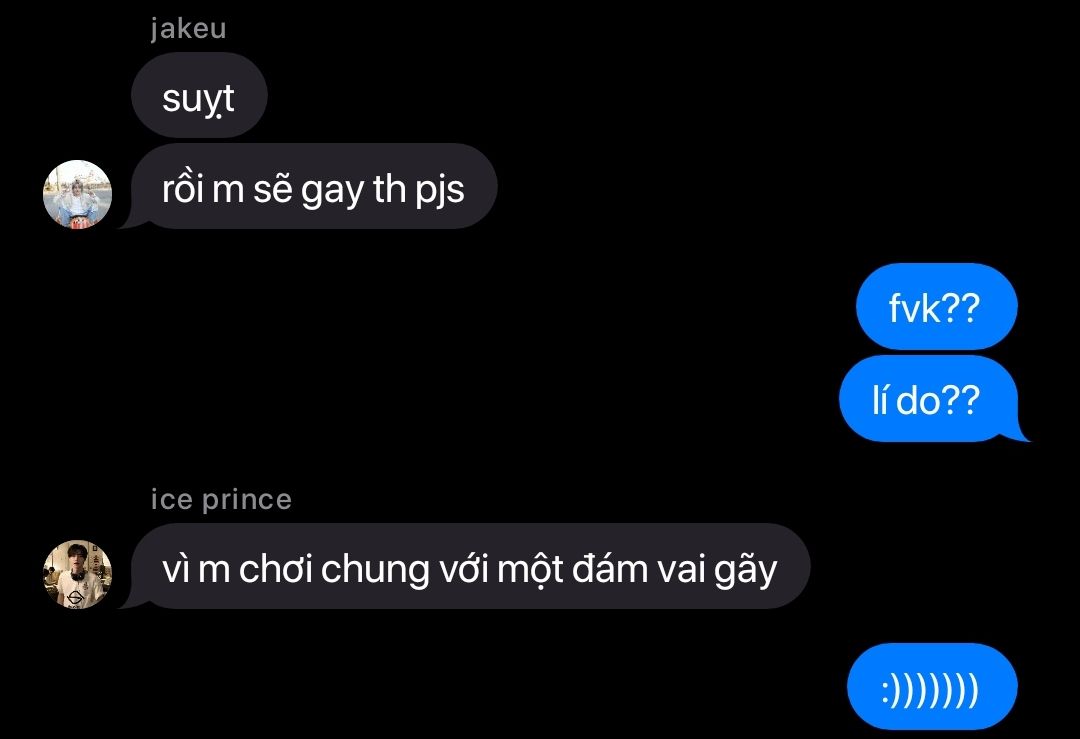
Task: Select the 'suỵt' message bubble
Action: tap(199, 96)
